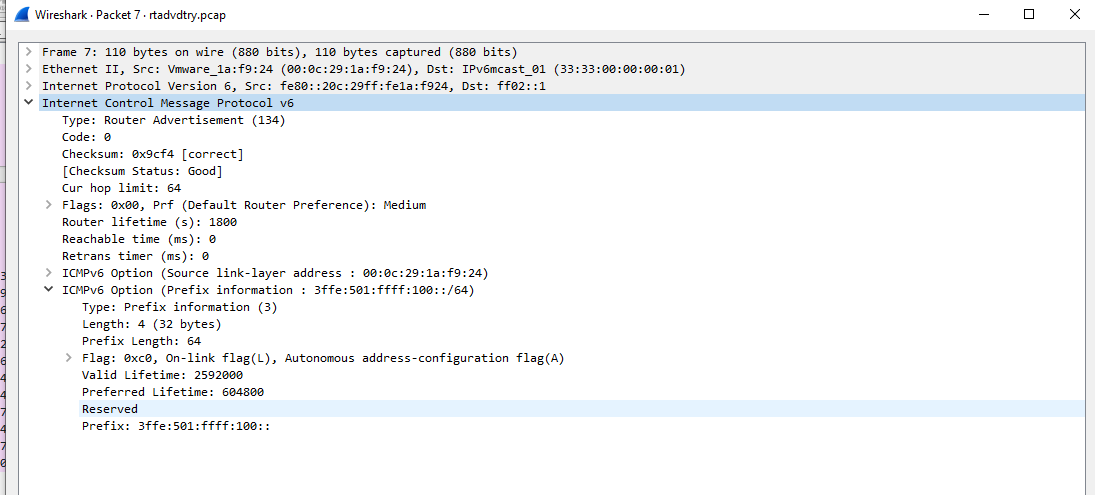Expand the Flag: 0xc0 On-link row
Screen dimensions: 1095x495
[70, 358]
